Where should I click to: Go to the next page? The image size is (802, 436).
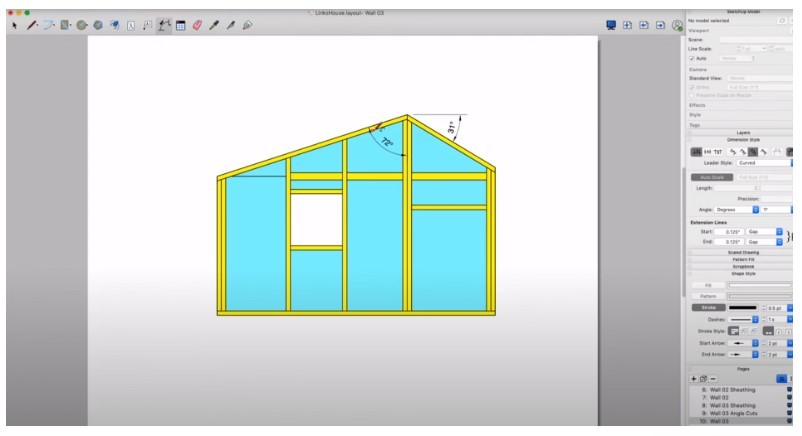click(660, 25)
